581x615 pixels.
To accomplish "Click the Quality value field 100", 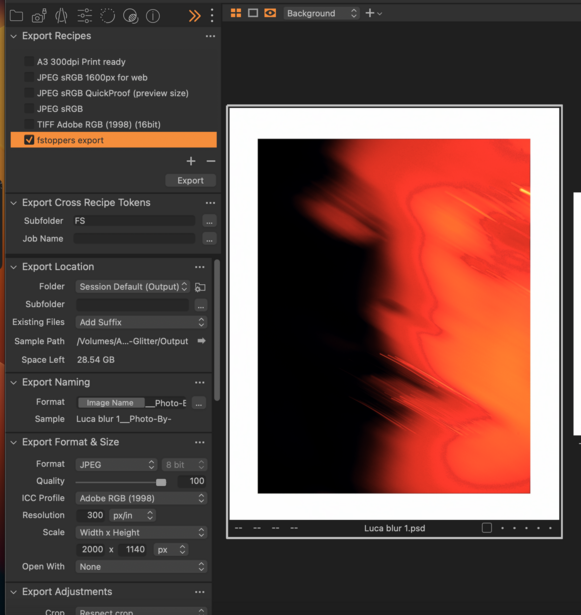I will (192, 481).
